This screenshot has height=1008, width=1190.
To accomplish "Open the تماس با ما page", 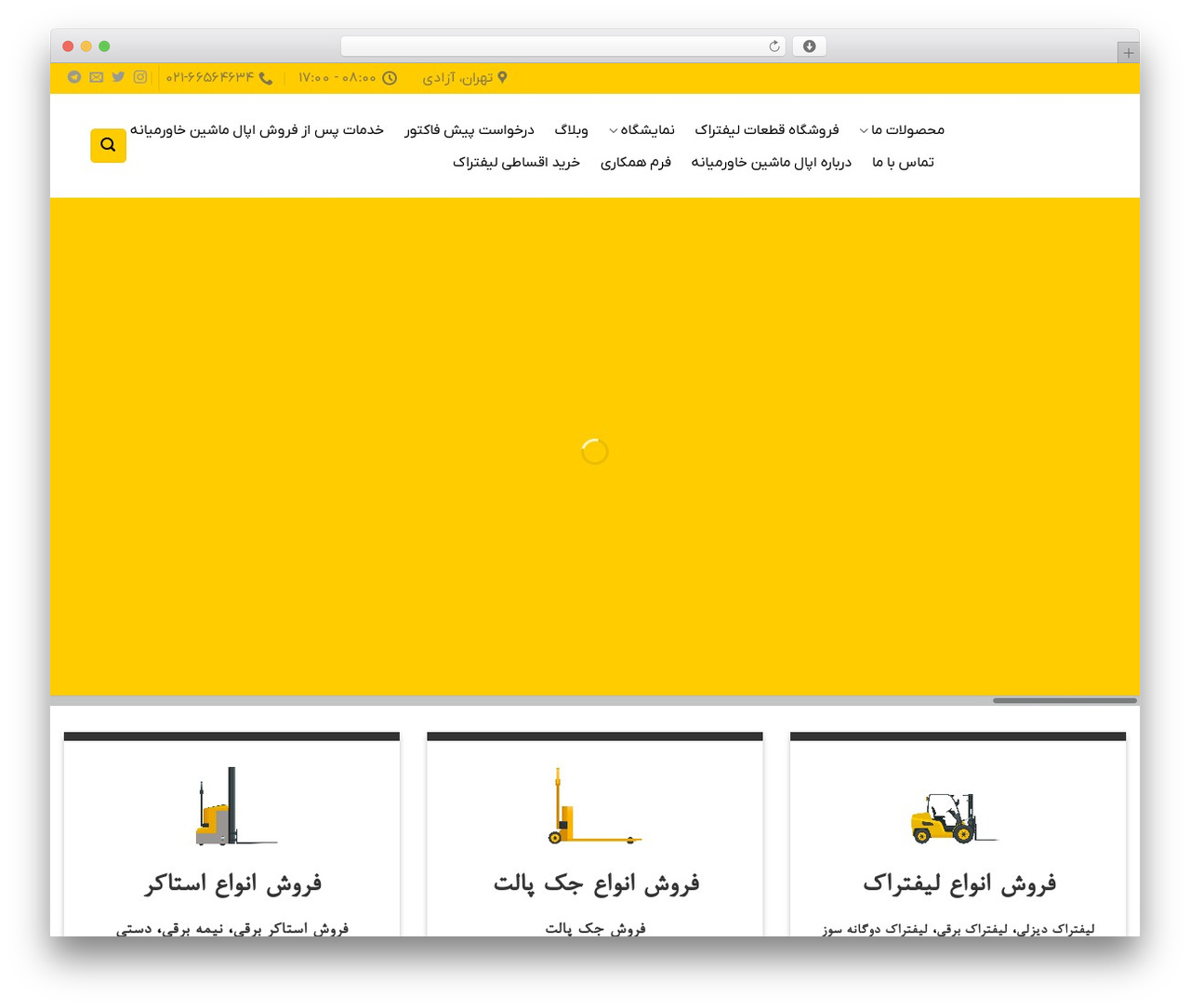I will tap(903, 163).
